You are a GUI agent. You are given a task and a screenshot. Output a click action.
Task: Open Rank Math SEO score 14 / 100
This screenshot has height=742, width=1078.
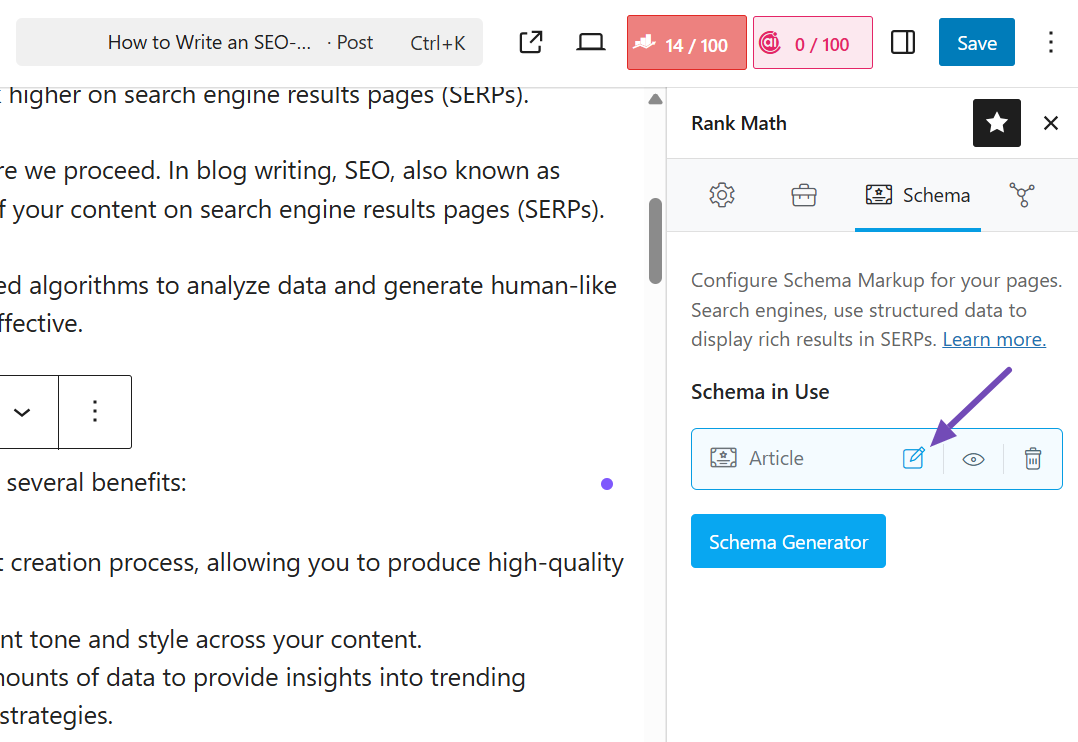point(687,43)
